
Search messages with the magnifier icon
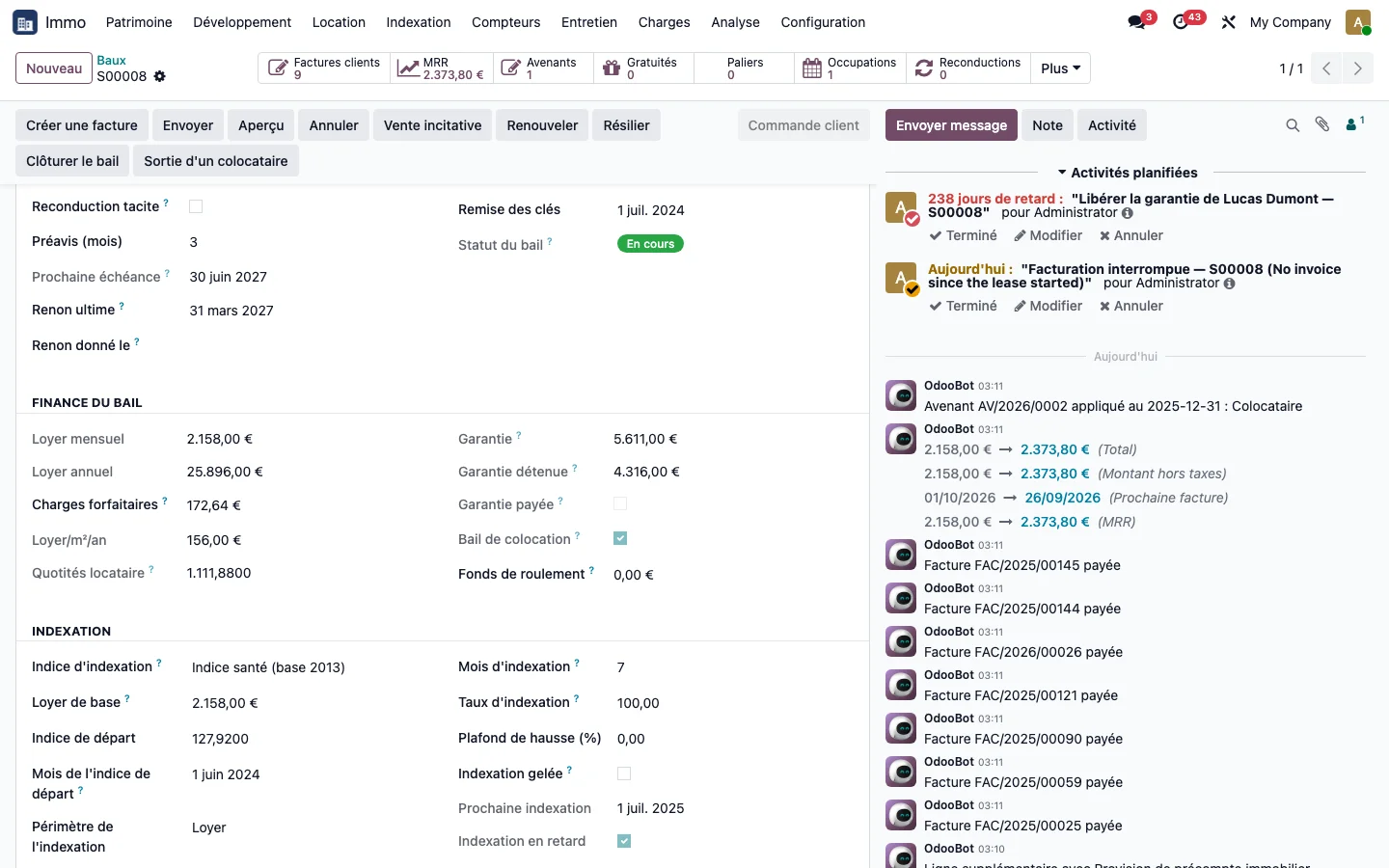[x=1293, y=125]
